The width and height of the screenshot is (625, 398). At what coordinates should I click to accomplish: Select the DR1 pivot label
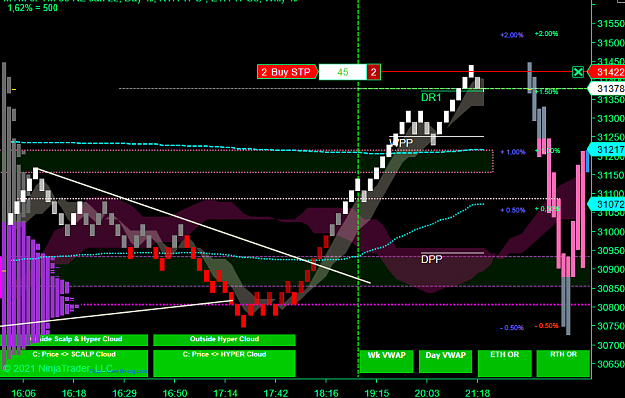[x=431, y=97]
